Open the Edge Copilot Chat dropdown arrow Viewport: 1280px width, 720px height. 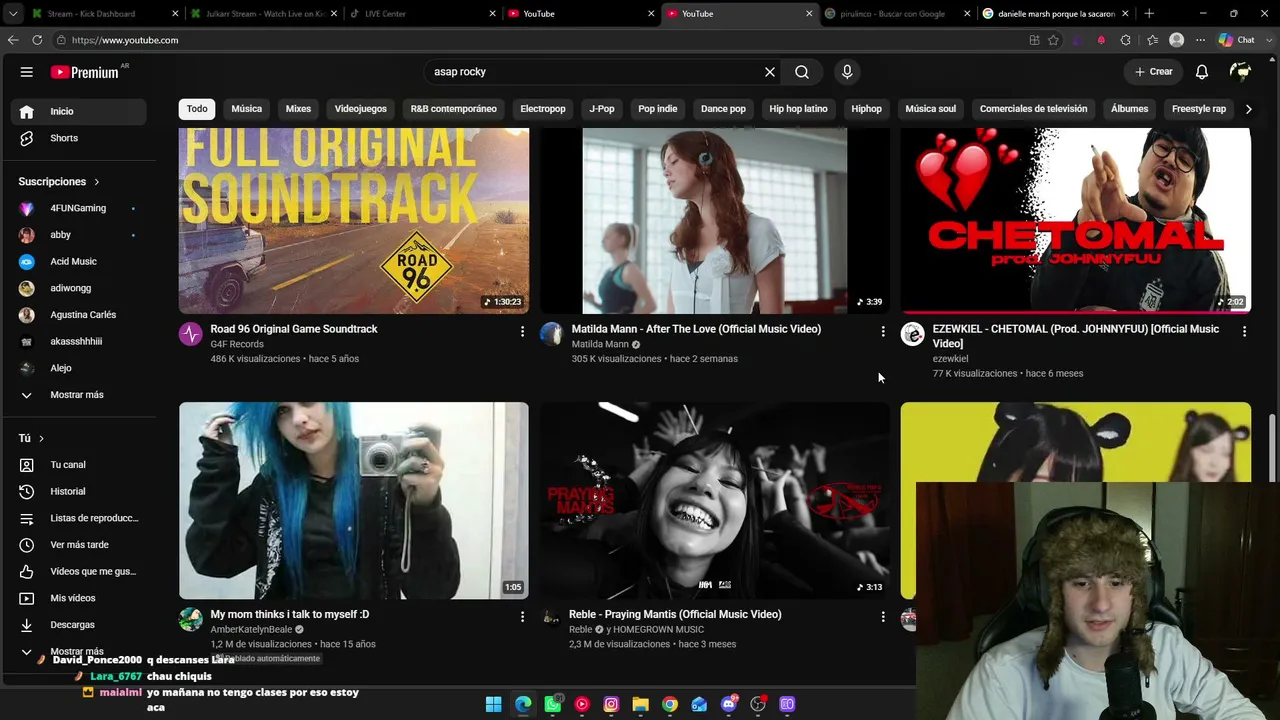point(1267,40)
